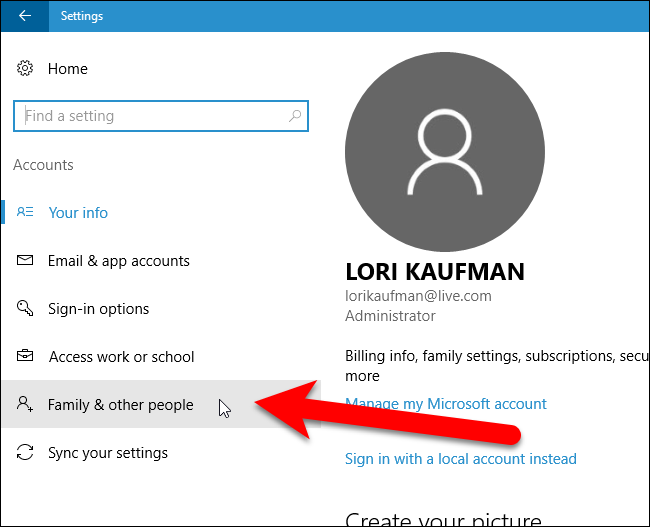Click the Accounts section heading
Image resolution: width=650 pixels, height=527 pixels.
[x=43, y=165]
